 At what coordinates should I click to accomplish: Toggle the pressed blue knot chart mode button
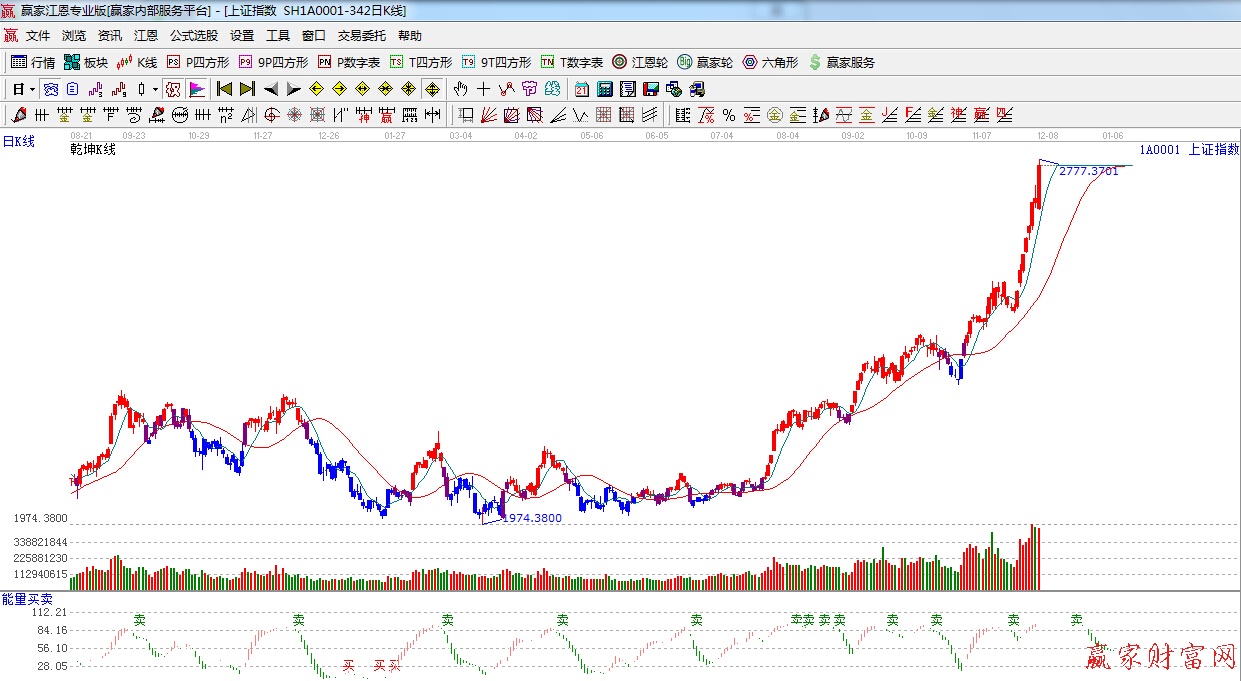(49, 89)
